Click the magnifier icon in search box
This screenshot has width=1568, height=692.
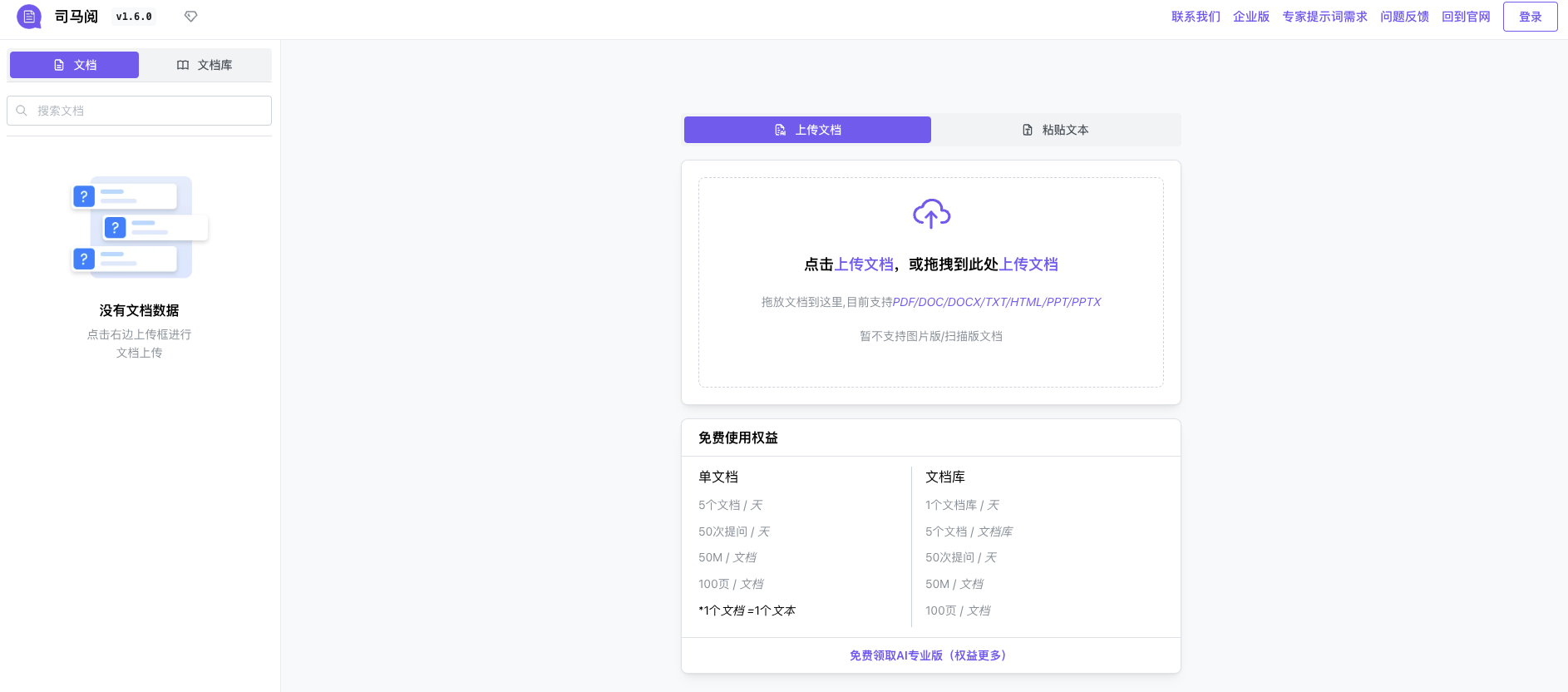[22, 111]
